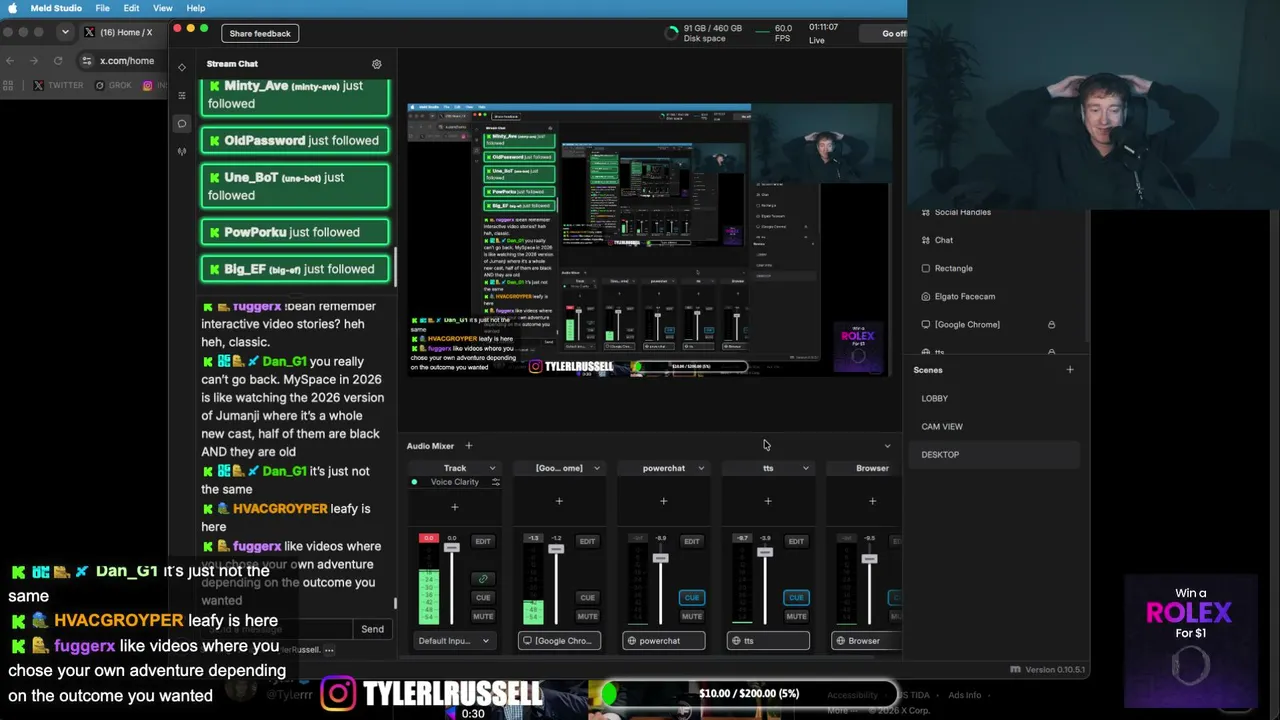
Task: Adjust the Google Chrome volume fader
Action: click(556, 549)
